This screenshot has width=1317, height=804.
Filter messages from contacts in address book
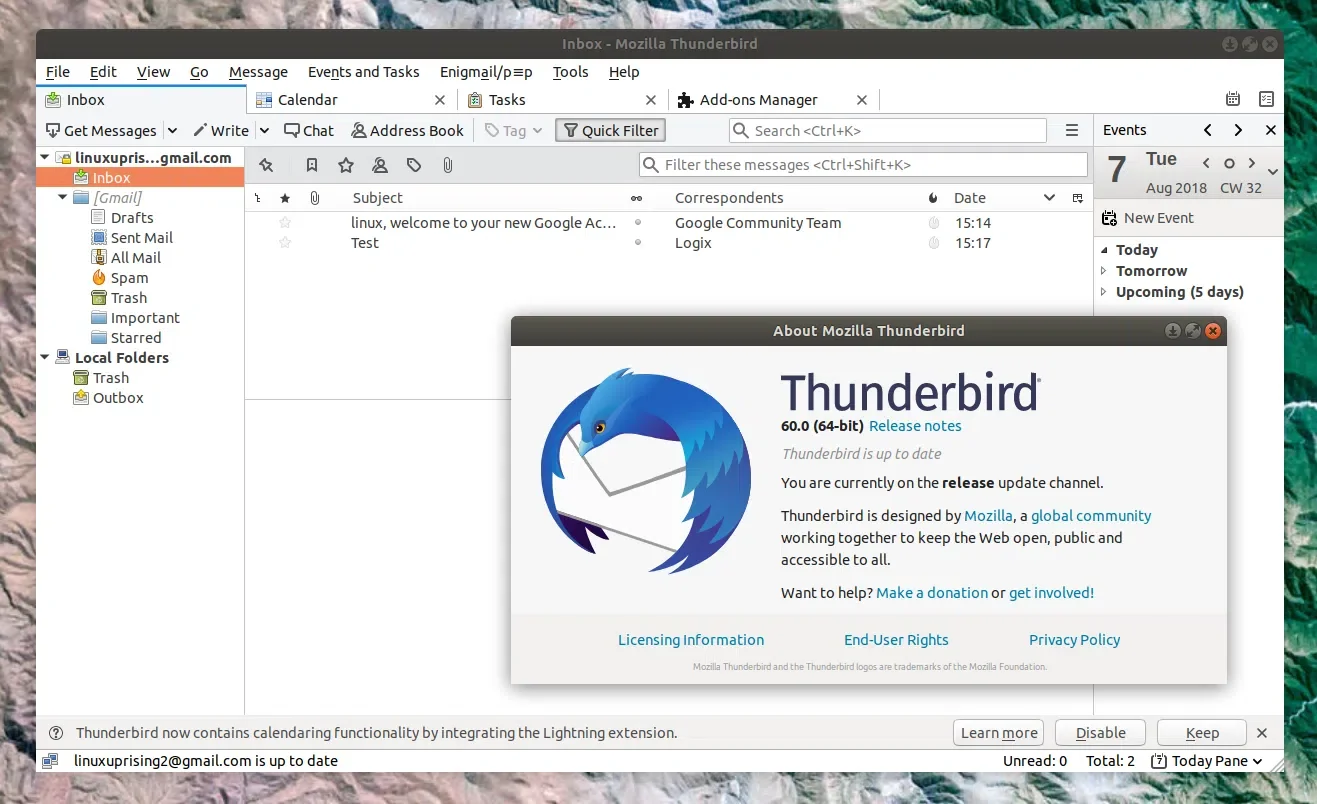(380, 165)
